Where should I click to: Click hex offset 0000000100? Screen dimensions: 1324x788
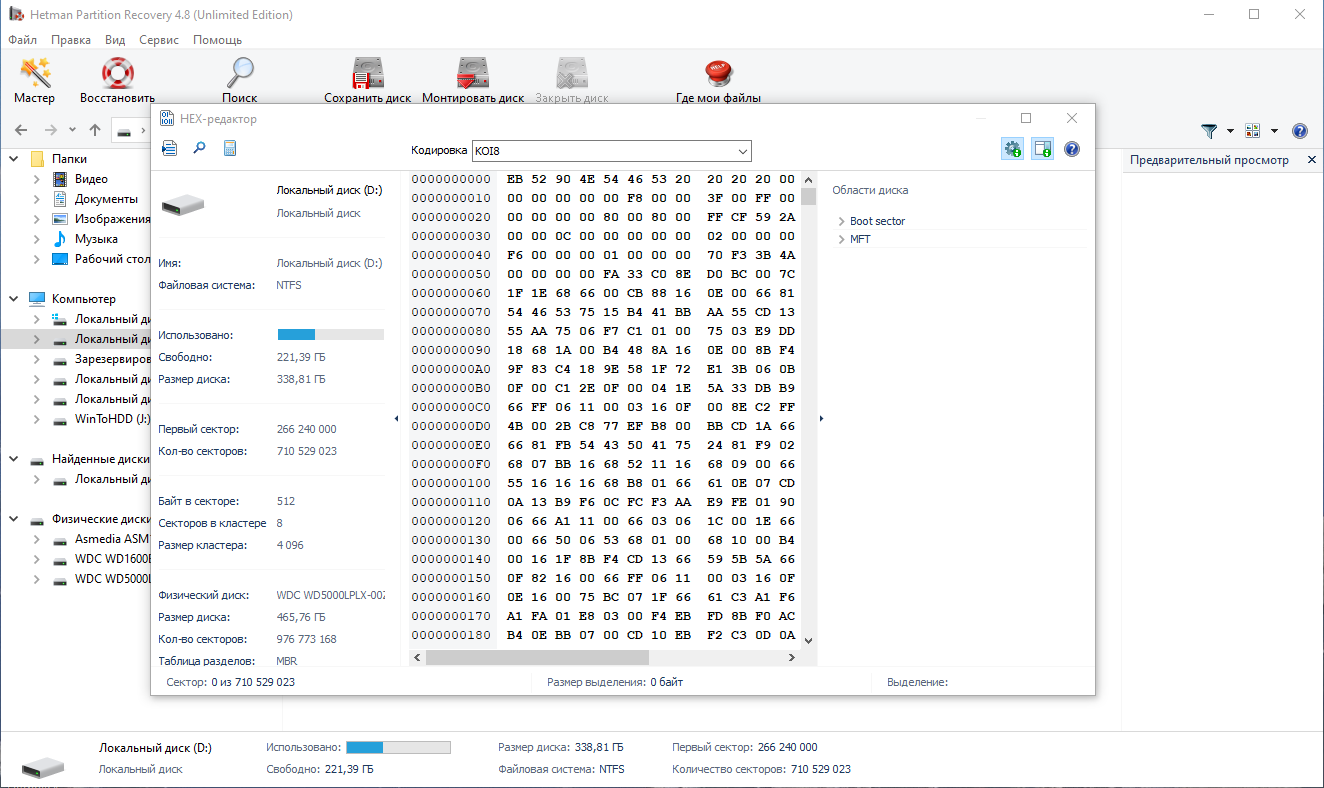pos(451,483)
